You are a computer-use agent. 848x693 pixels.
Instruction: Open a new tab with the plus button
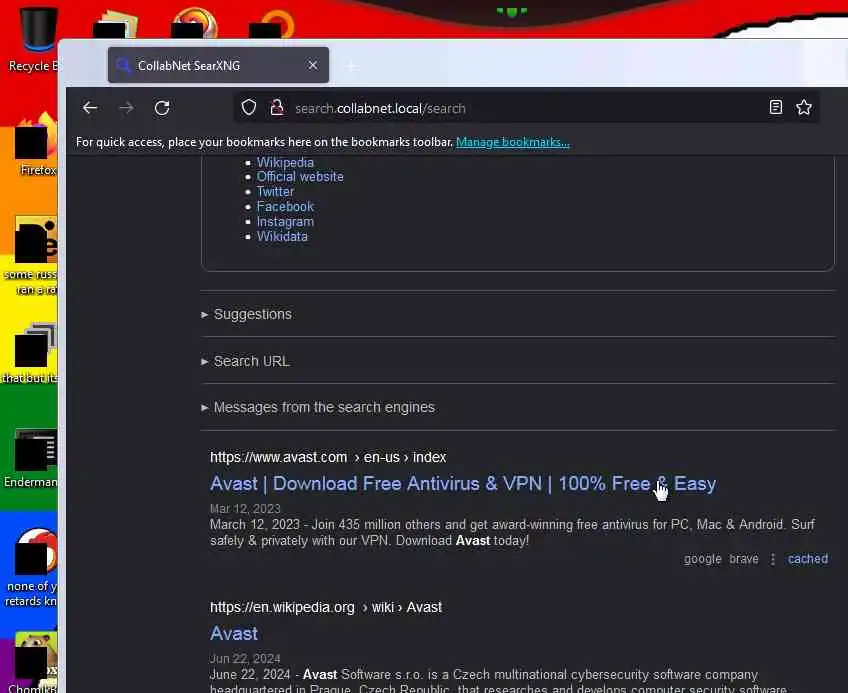[352, 67]
